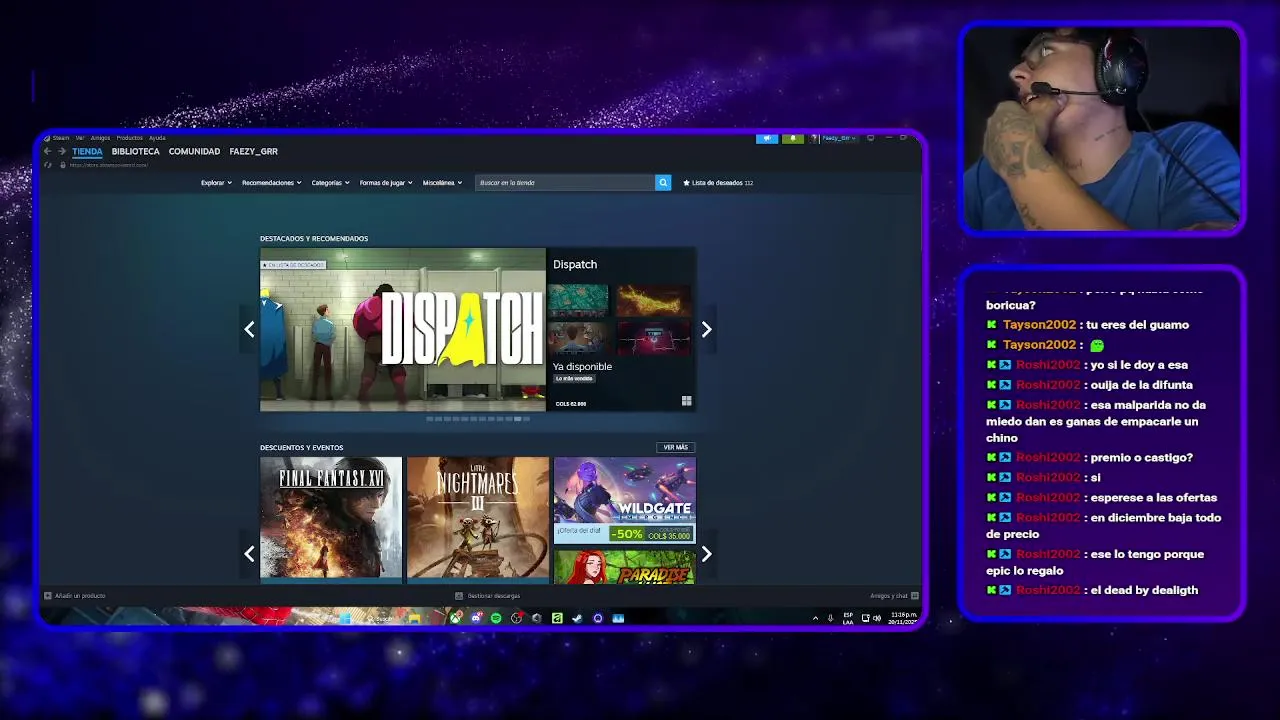Click the download icon beside Gestionar descargas
The image size is (1280, 720).
point(459,596)
